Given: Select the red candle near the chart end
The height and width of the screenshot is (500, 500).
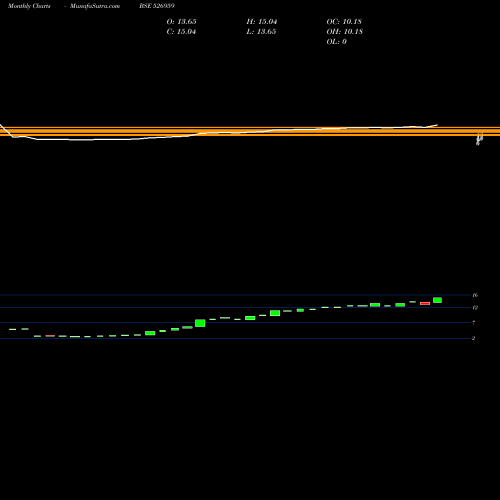Looking at the screenshot, I should (x=425, y=303).
